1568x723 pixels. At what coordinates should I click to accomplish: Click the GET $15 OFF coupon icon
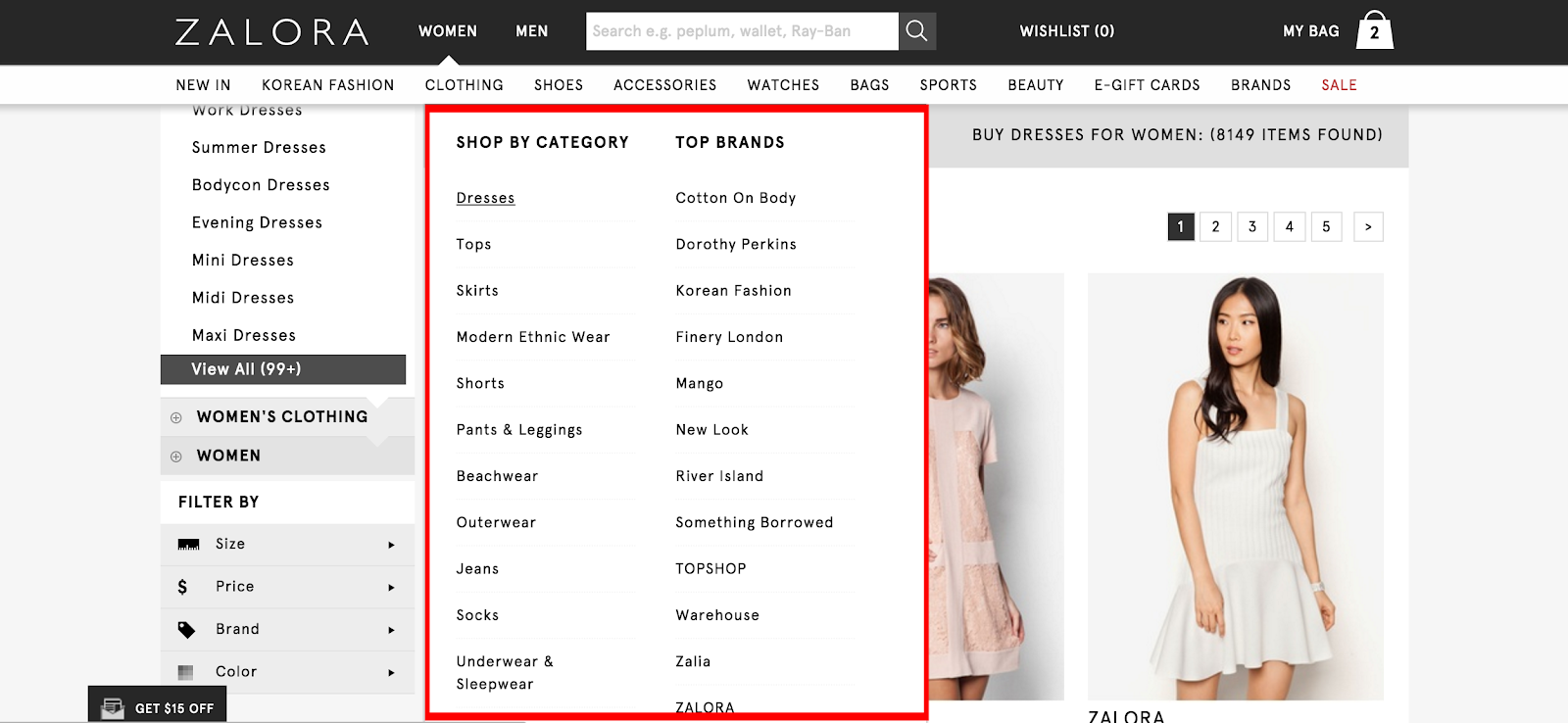(113, 708)
